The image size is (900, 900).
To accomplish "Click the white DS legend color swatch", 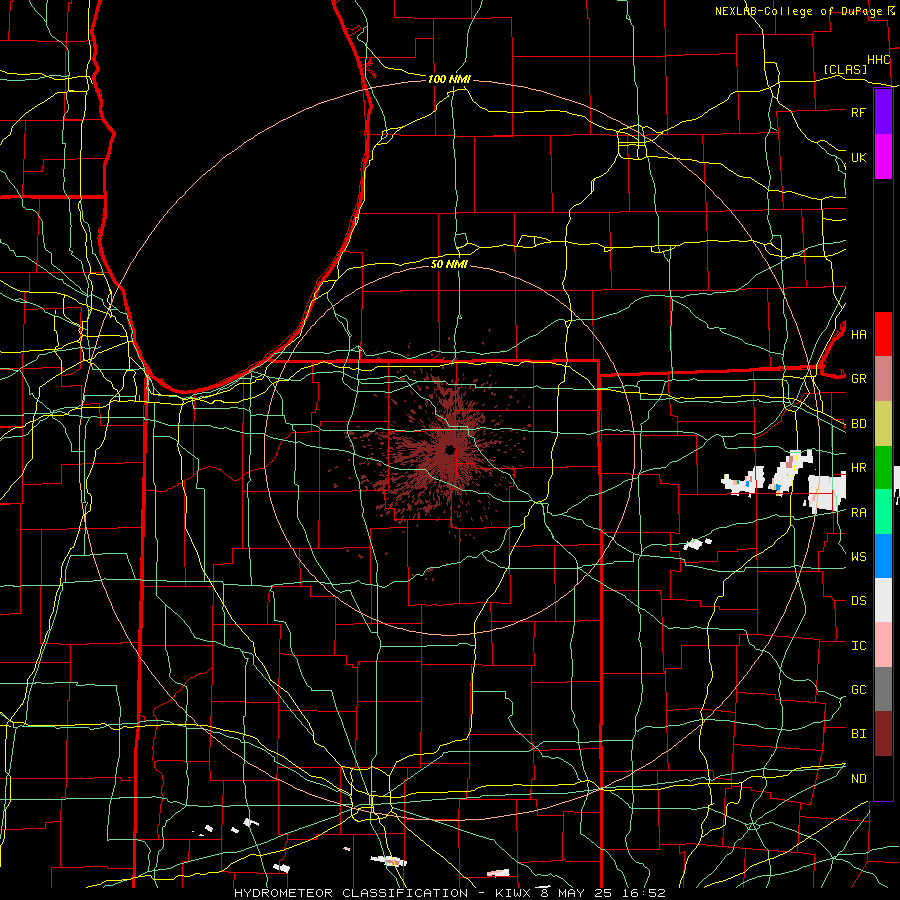I will [x=883, y=600].
